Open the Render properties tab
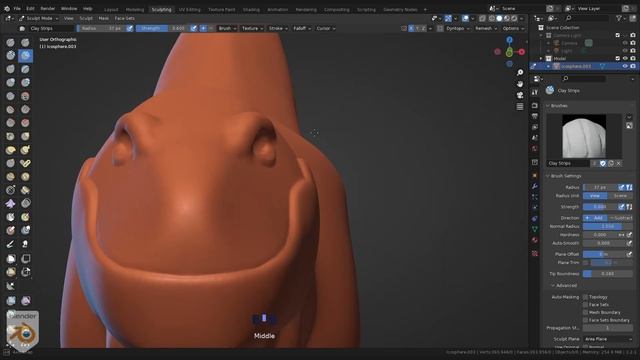The height and width of the screenshot is (360, 640). (535, 105)
